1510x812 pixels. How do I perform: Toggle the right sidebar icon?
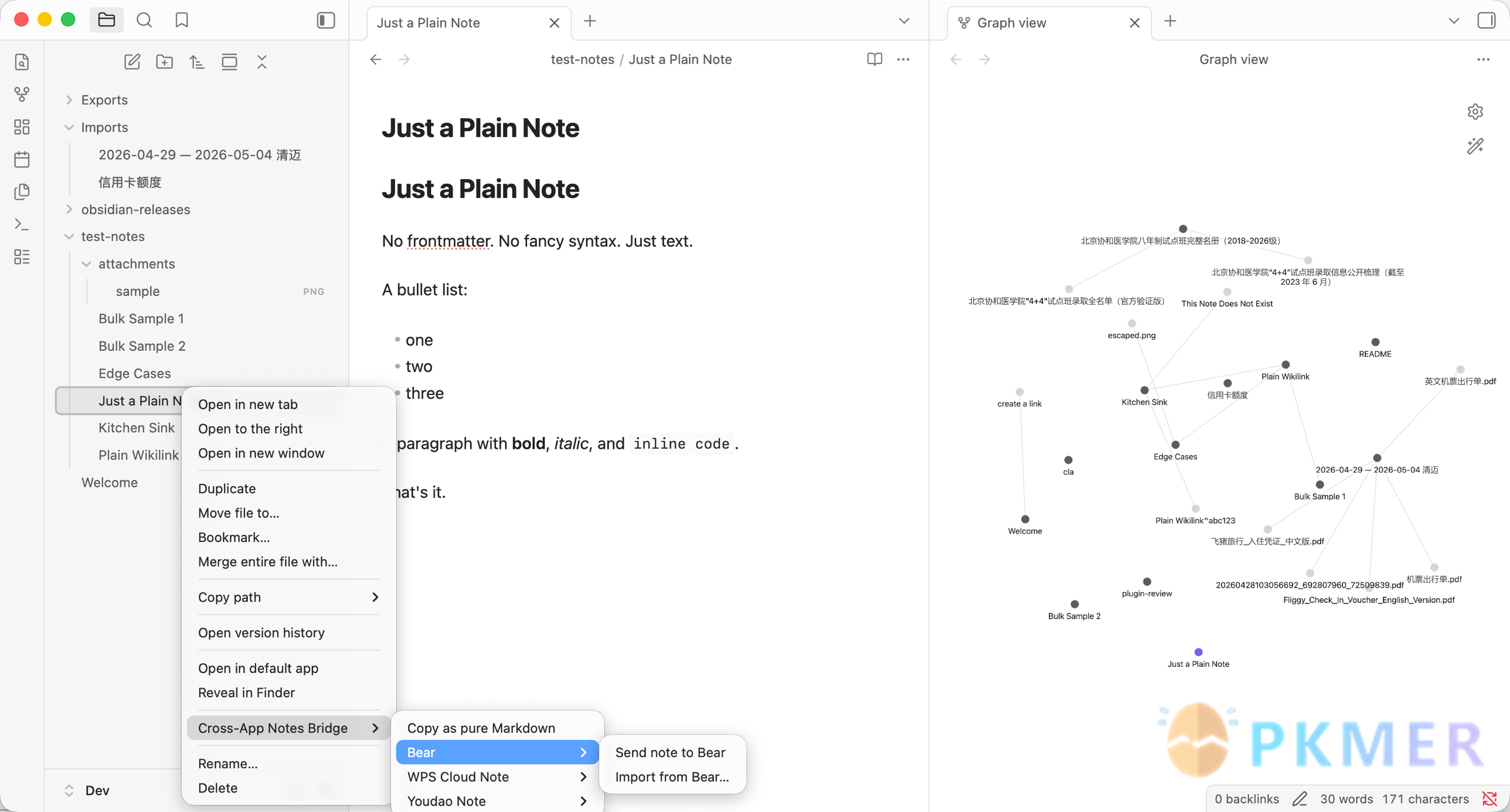(x=1486, y=21)
